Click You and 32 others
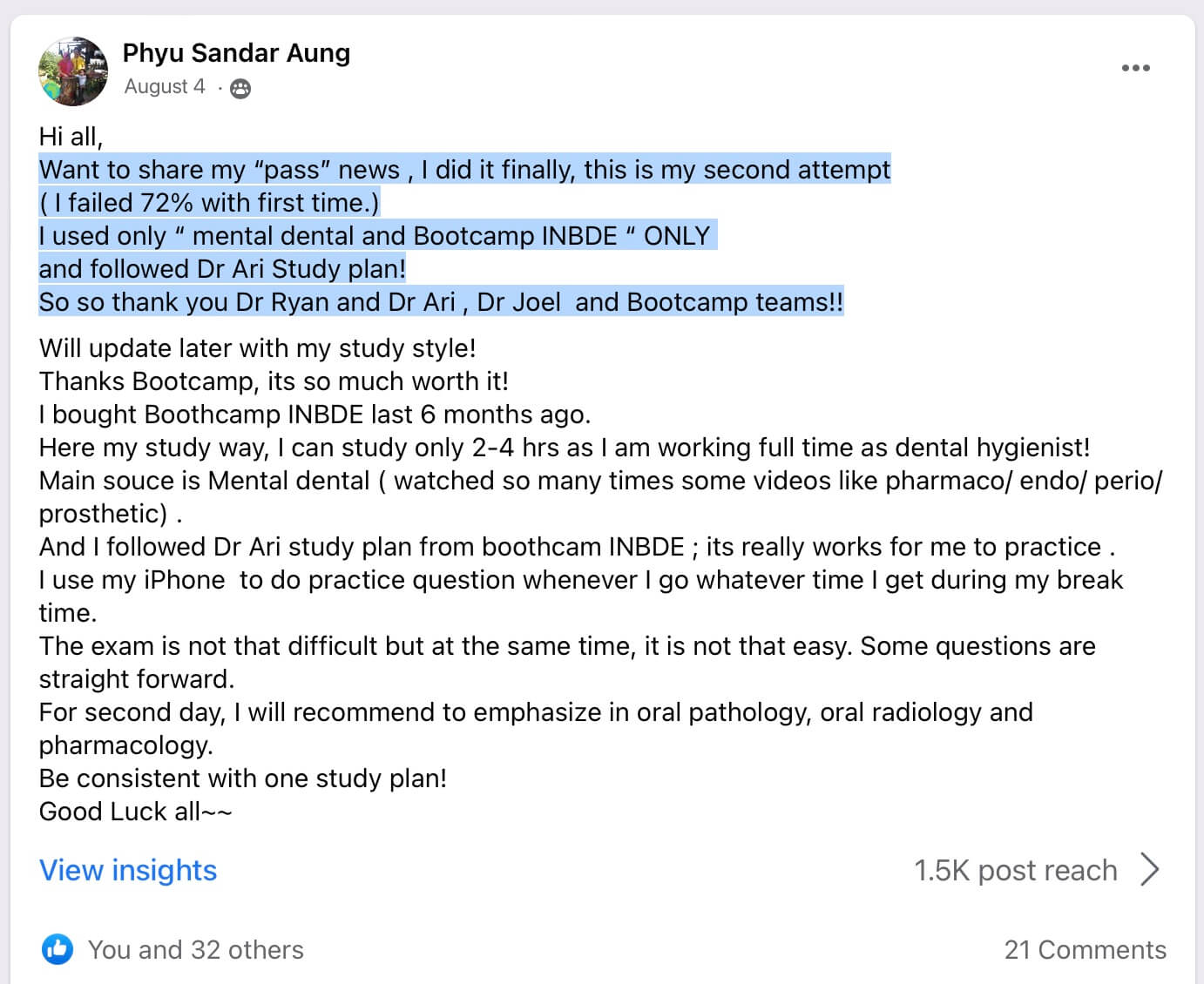Screen dimensions: 1204x984 [x=195, y=950]
